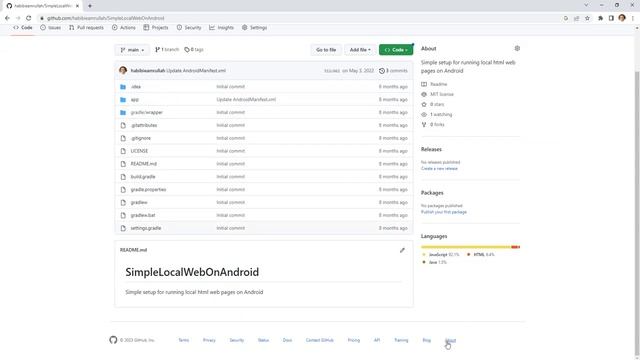
Task: Open Chrome three-dot menu
Action: point(633,18)
